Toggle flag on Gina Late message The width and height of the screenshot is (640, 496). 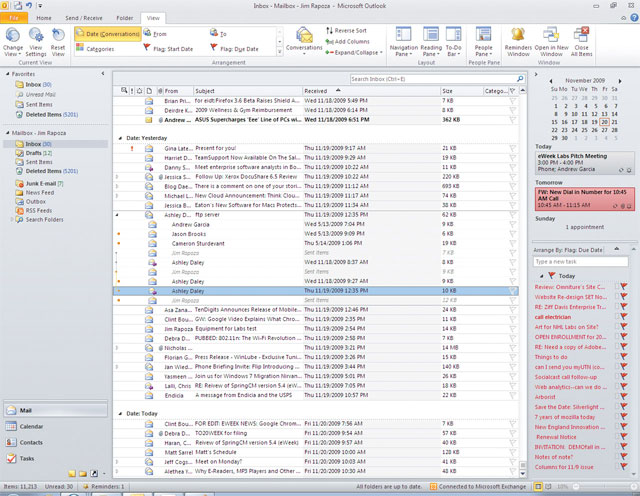click(x=513, y=148)
